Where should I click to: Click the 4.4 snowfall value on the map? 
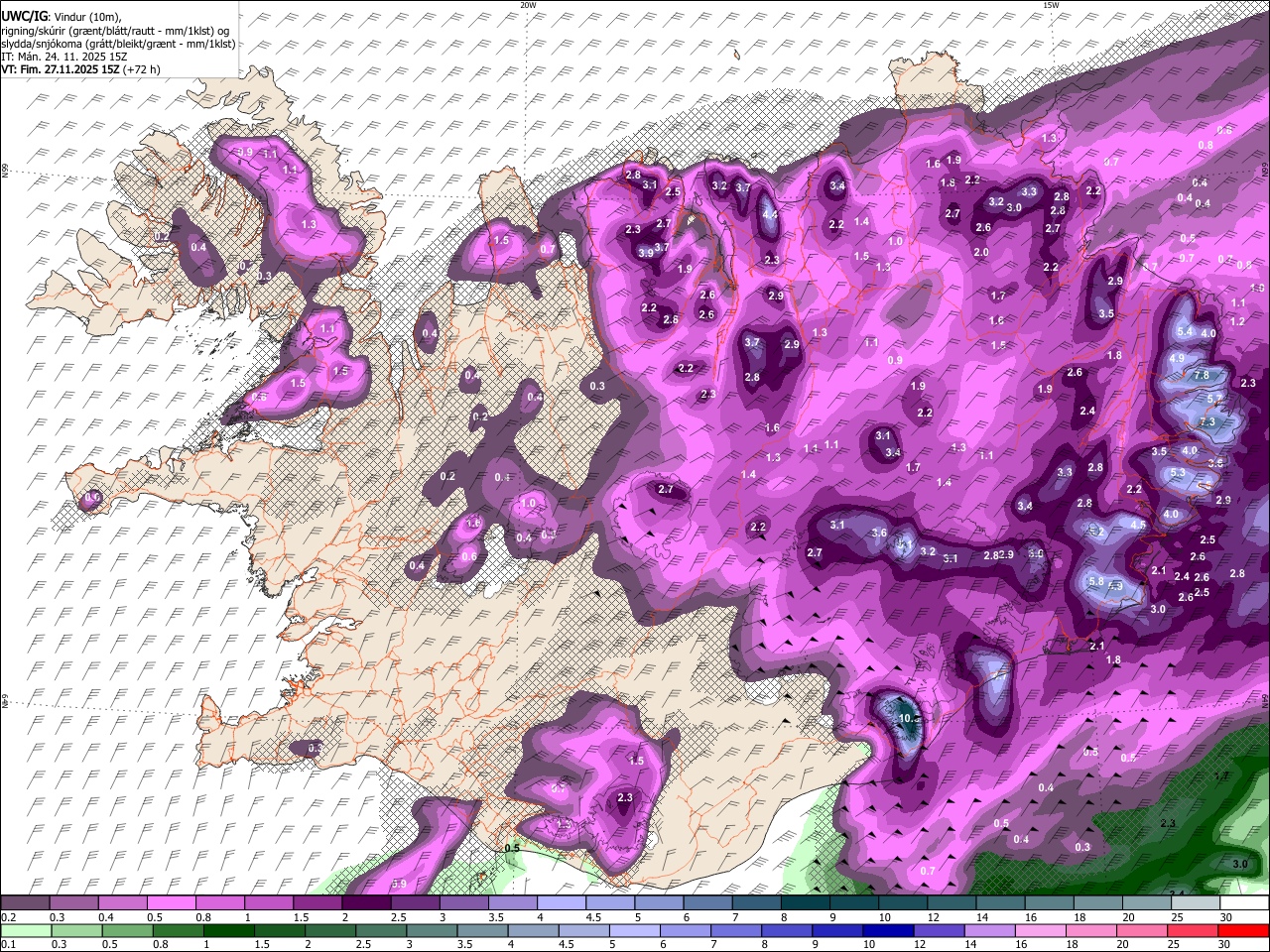[770, 213]
